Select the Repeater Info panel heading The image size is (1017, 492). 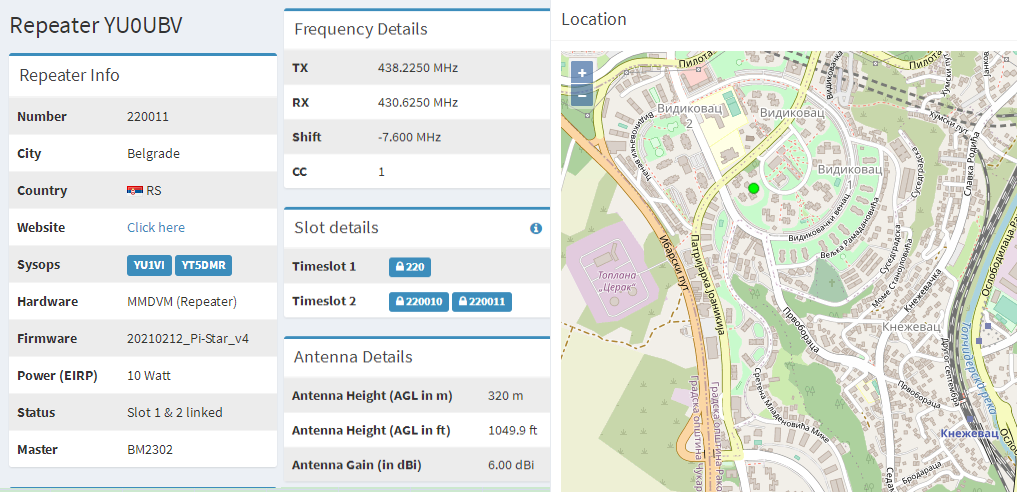click(x=70, y=76)
